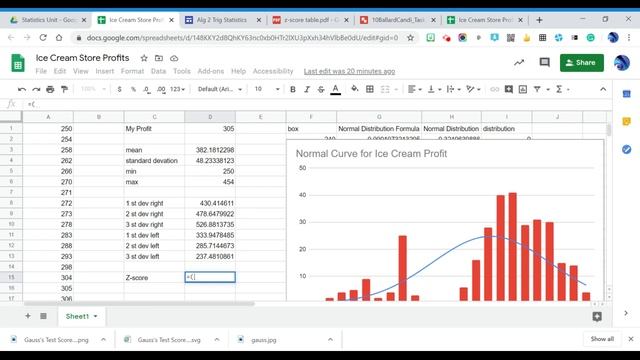Switch to Alg 2 Trig Statistics tab
640x360 pixels.
pyautogui.click(x=222, y=20)
